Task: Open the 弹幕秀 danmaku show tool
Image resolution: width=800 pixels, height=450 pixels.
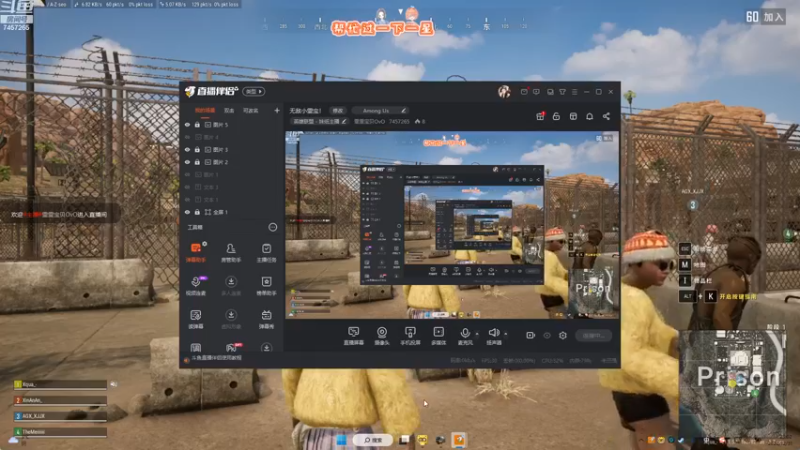Action: coord(266,319)
